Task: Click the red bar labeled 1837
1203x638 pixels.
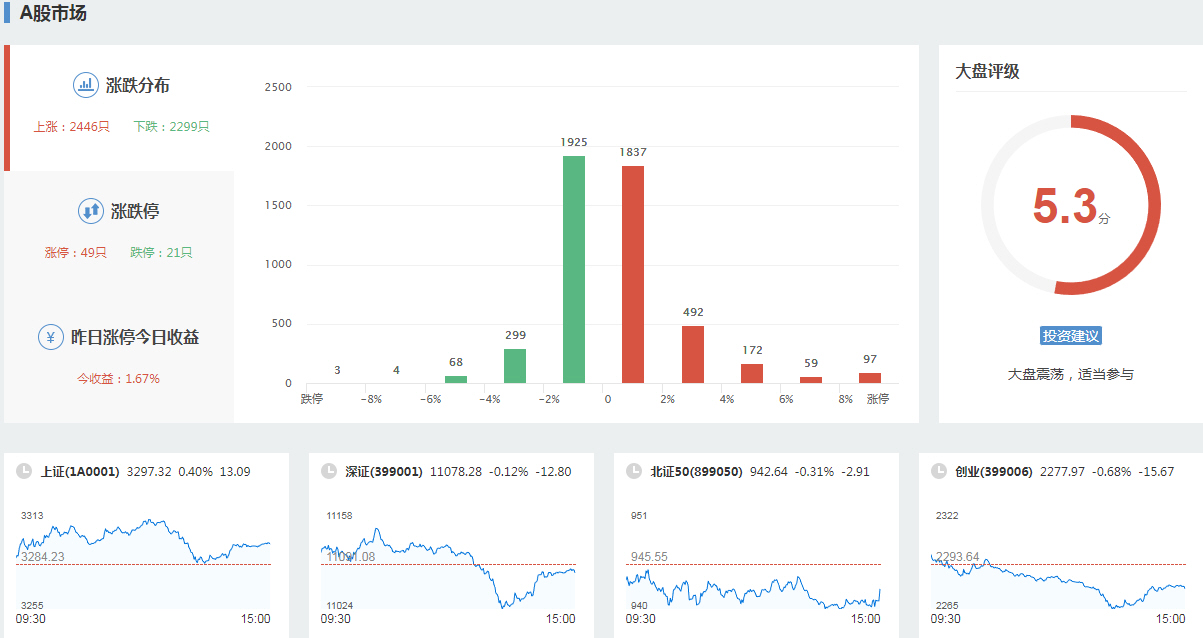Action: click(633, 275)
